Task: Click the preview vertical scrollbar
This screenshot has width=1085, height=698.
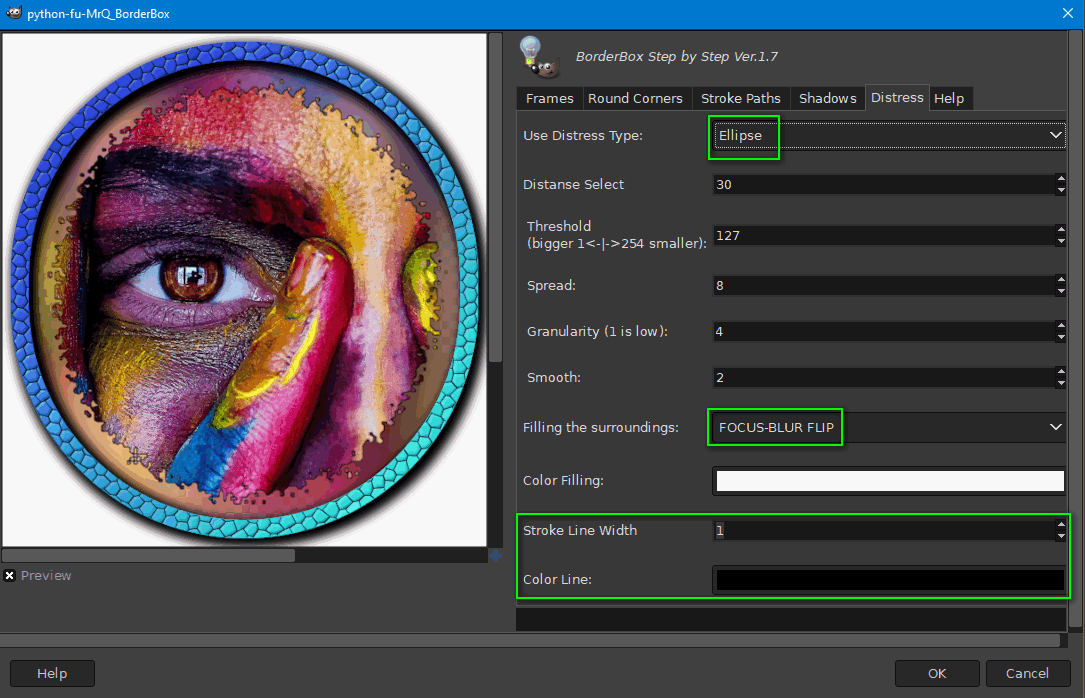Action: click(495, 197)
